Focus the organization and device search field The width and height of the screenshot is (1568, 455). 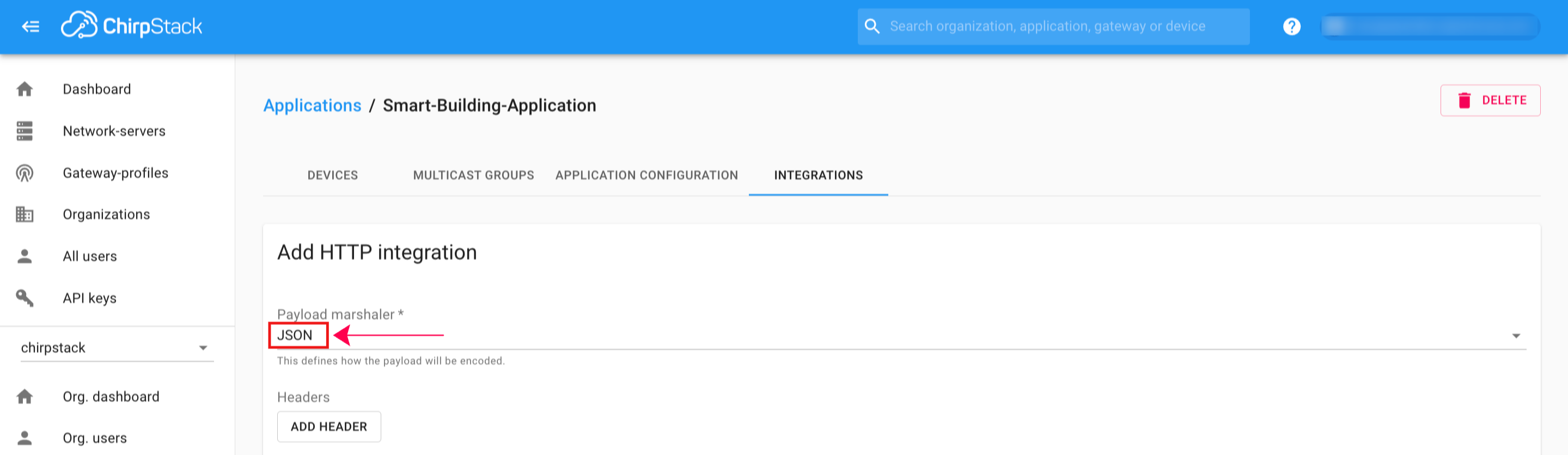[x=1047, y=27]
